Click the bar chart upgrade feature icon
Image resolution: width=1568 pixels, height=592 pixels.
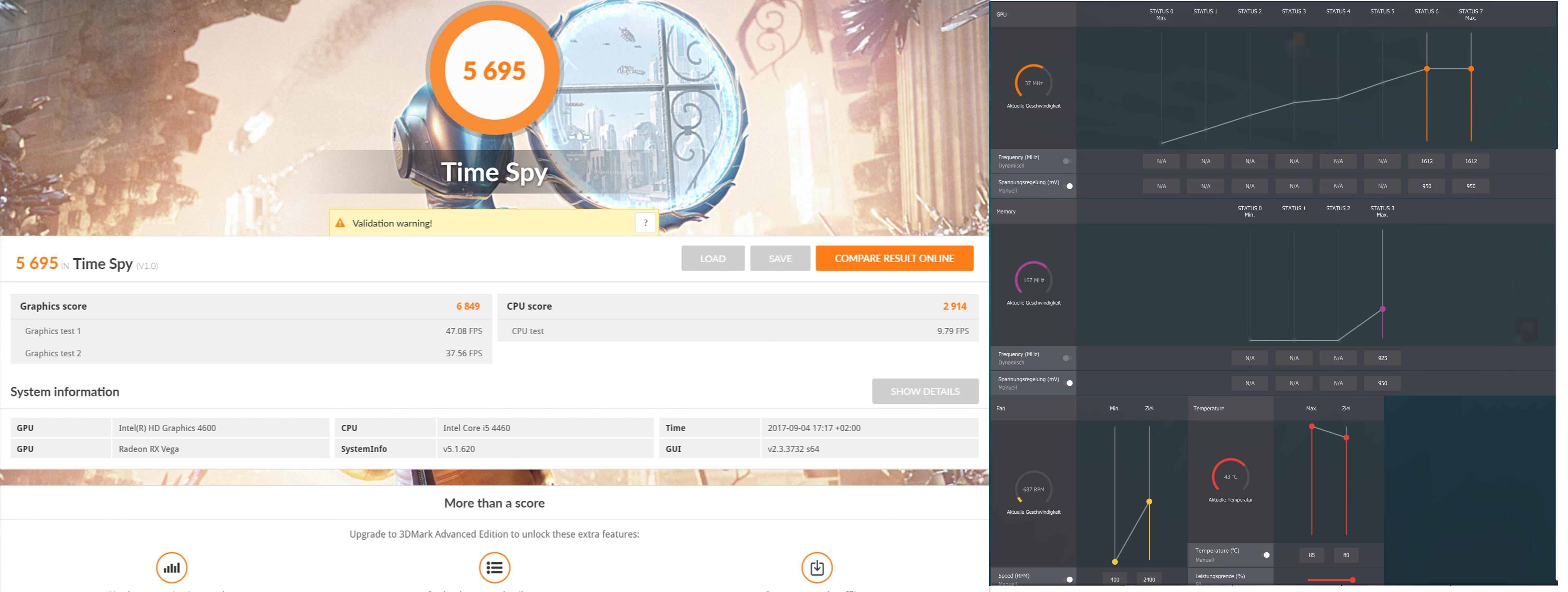coord(172,567)
